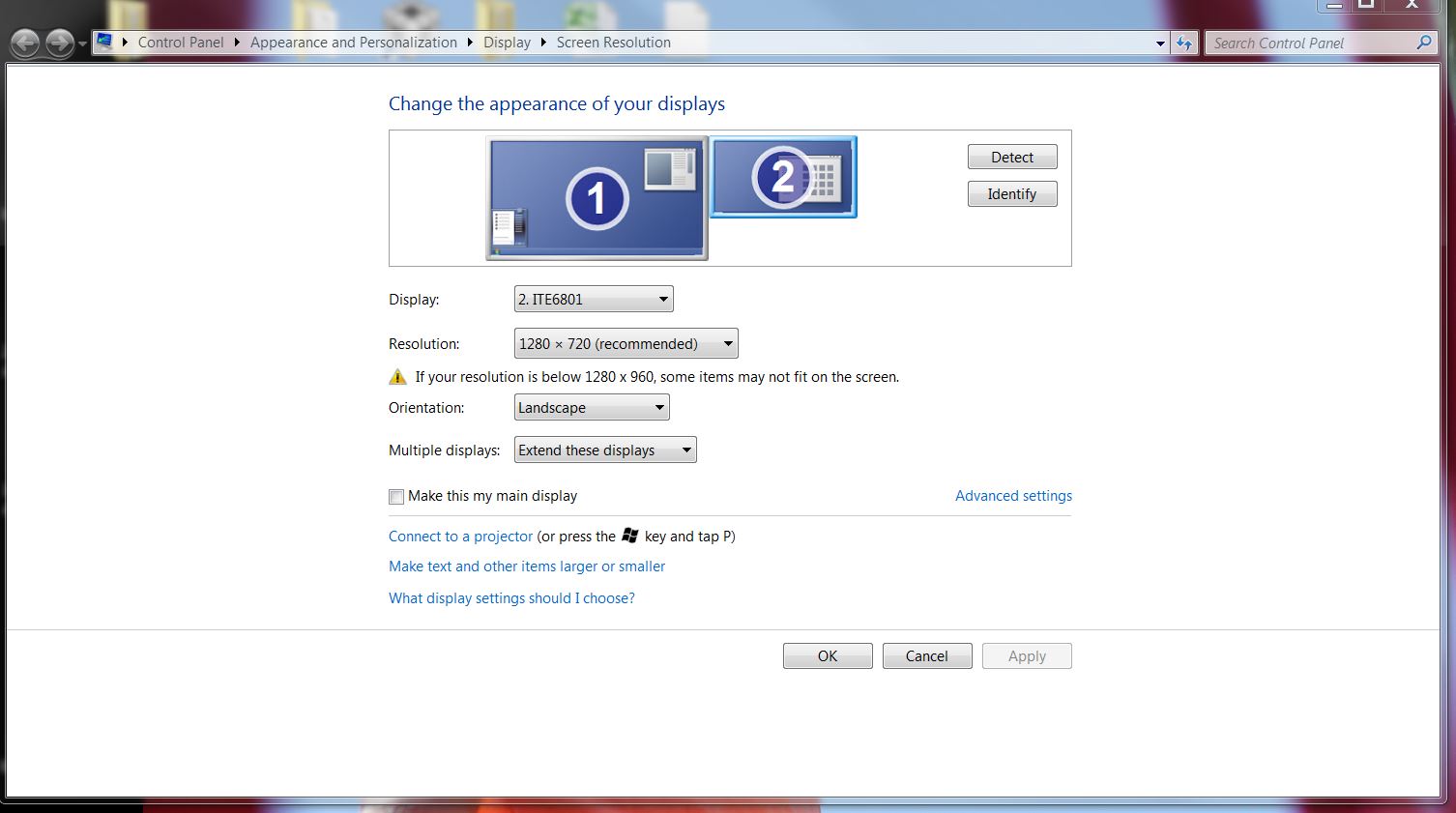Go to the Control Panel breadcrumb
This screenshot has height=813, width=1456.
(181, 43)
